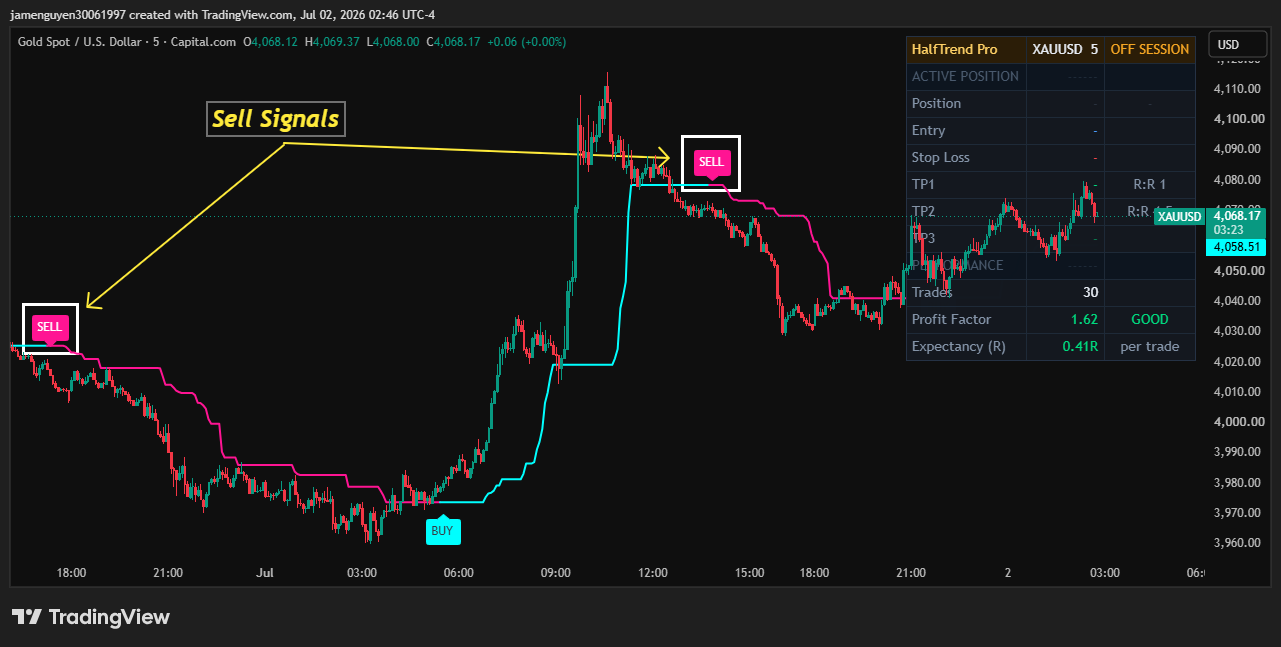This screenshot has width=1281, height=647.
Task: Click the 3,960.00 price axis label
Action: [1239, 543]
